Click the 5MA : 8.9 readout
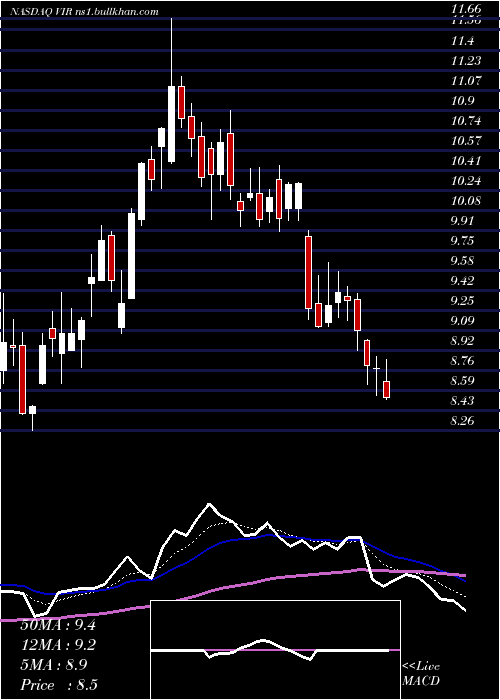Screen dimensions: 500x700 point(54,665)
